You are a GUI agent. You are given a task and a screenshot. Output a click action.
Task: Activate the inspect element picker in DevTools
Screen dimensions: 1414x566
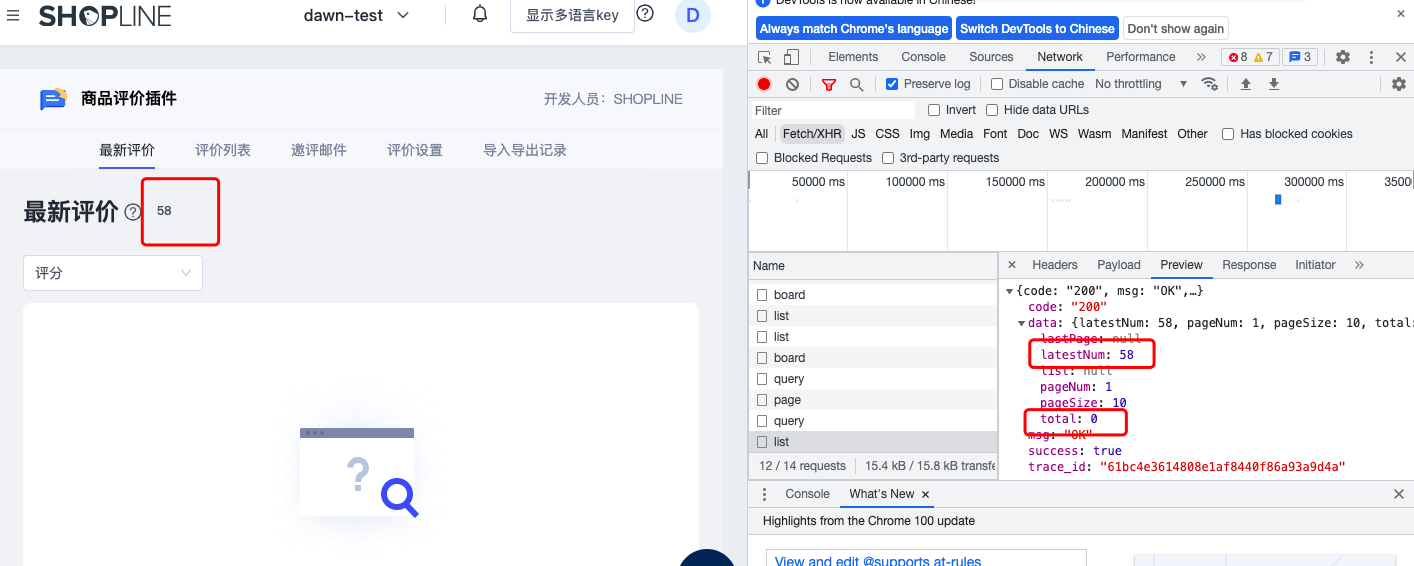(x=765, y=57)
